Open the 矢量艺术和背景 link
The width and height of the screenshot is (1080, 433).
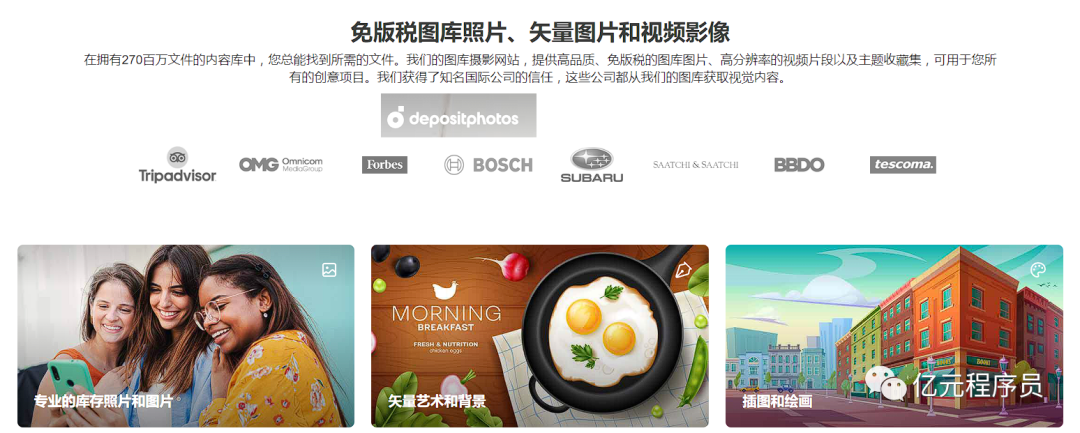(x=437, y=401)
